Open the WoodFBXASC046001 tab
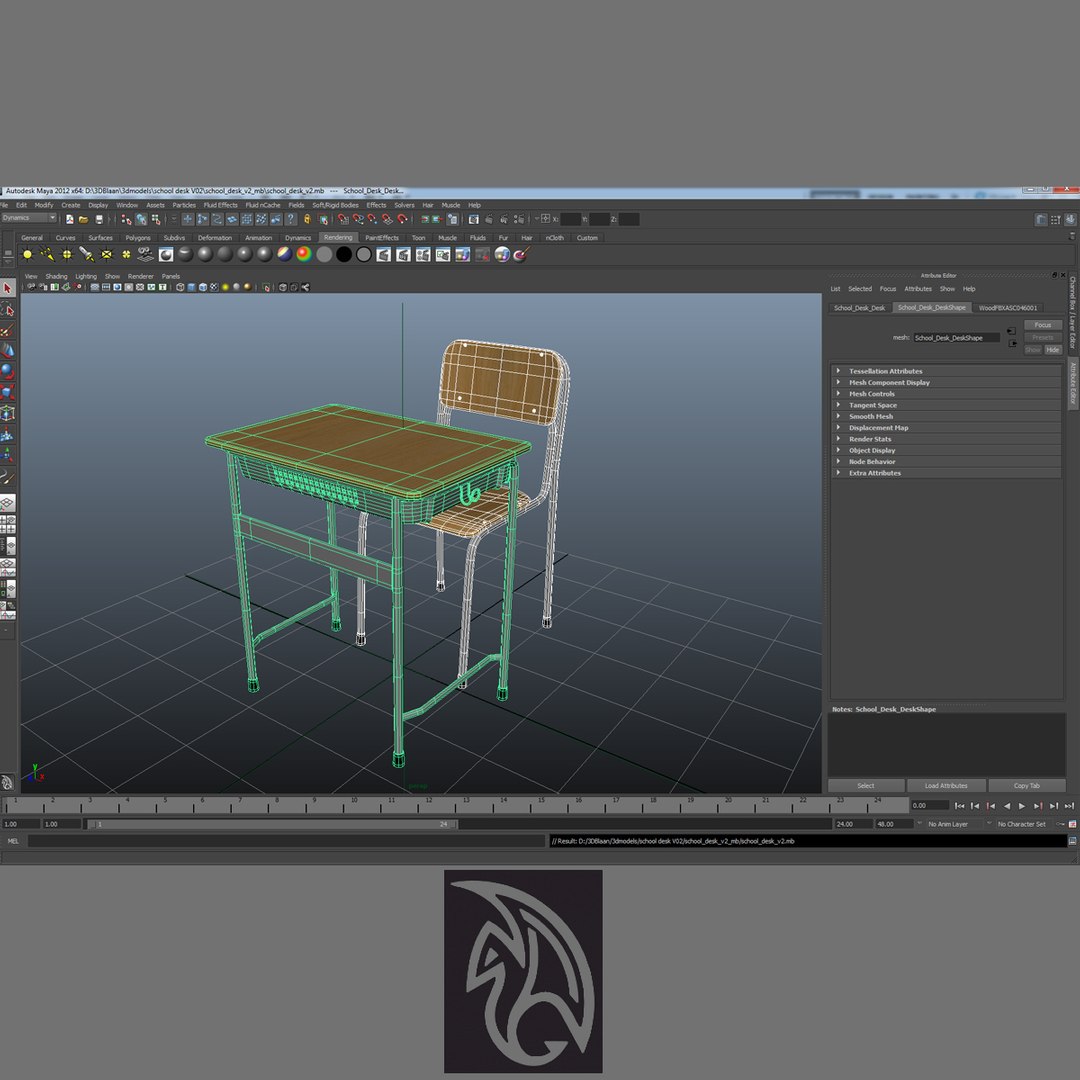1080x1080 pixels. [1008, 308]
